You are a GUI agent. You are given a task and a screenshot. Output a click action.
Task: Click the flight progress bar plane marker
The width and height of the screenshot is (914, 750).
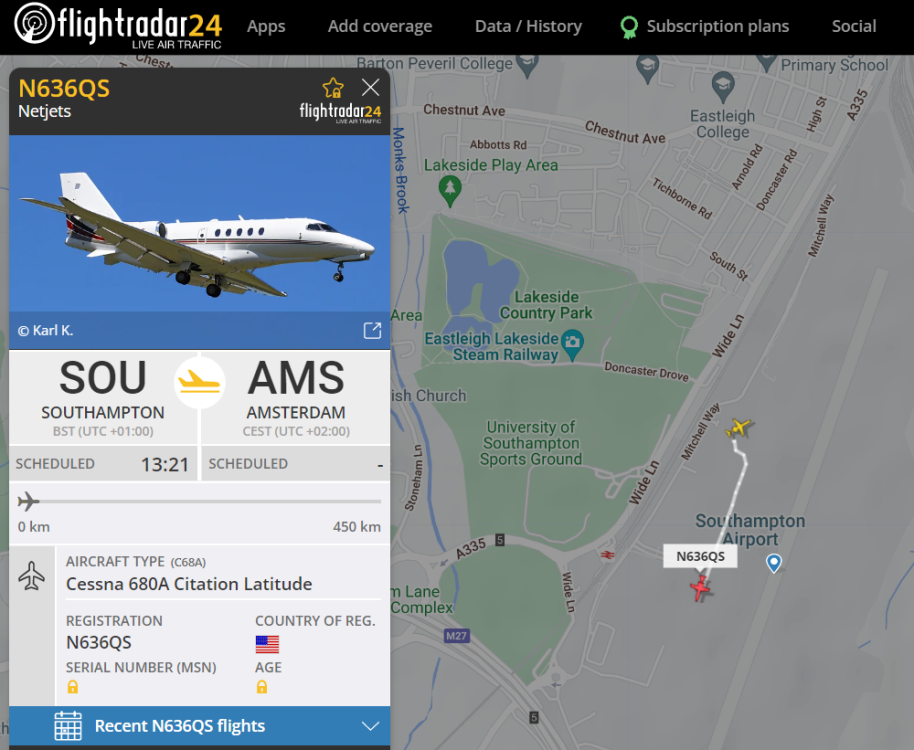pos(28,501)
